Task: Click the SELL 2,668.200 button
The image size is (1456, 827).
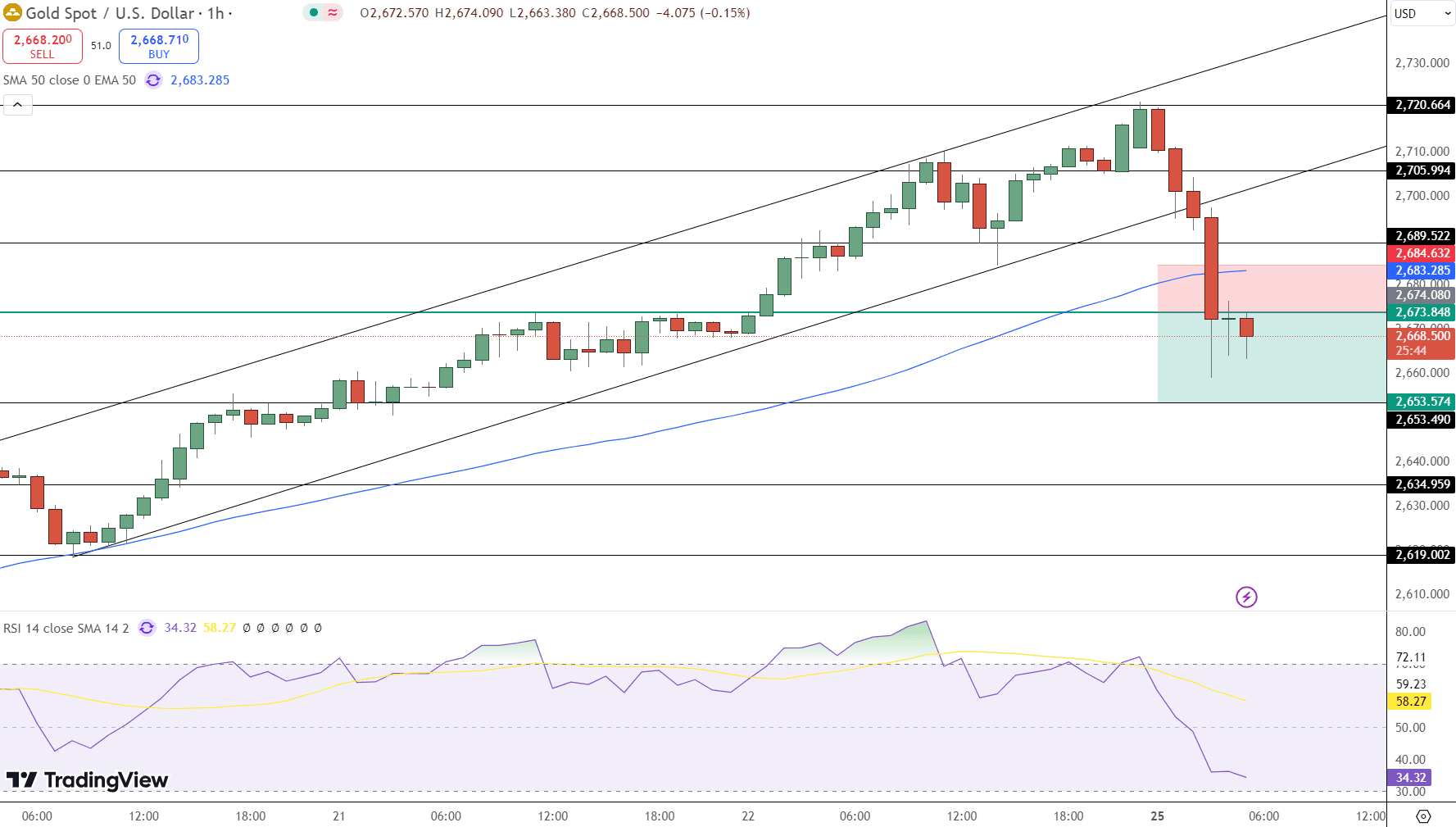Action: coord(43,46)
